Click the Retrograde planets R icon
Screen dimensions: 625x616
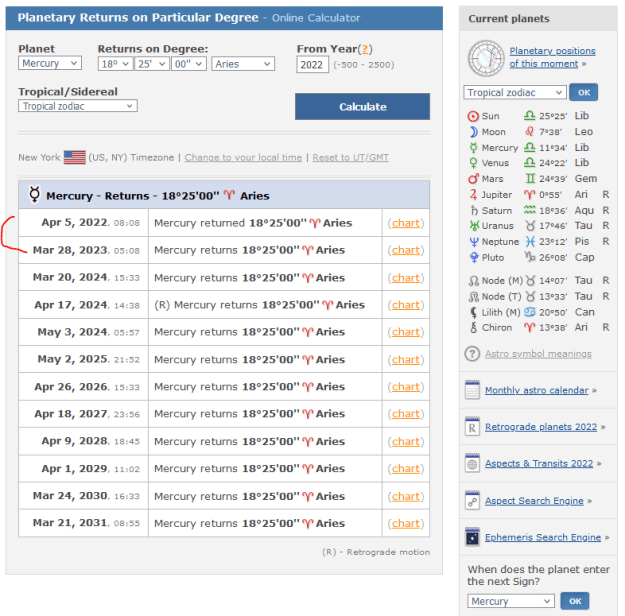coord(472,426)
